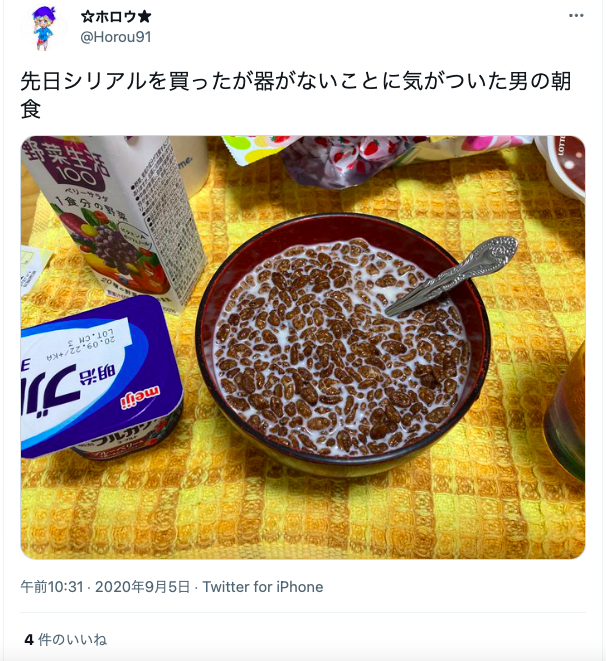Click the silver spoon in the photo
This screenshot has height=661, width=606.
pos(452,276)
